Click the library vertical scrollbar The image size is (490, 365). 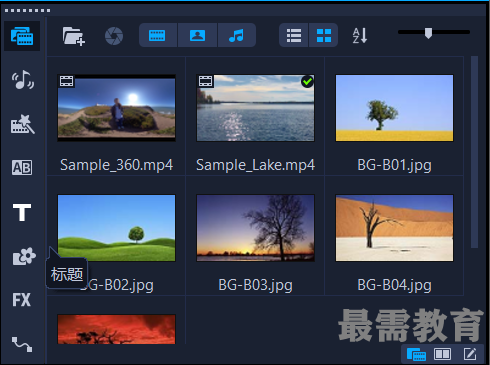[474, 152]
